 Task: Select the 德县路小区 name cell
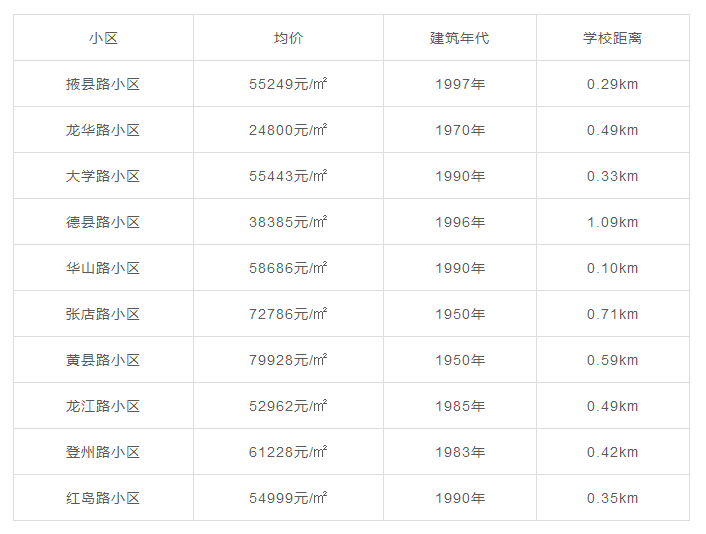pyautogui.click(x=103, y=222)
